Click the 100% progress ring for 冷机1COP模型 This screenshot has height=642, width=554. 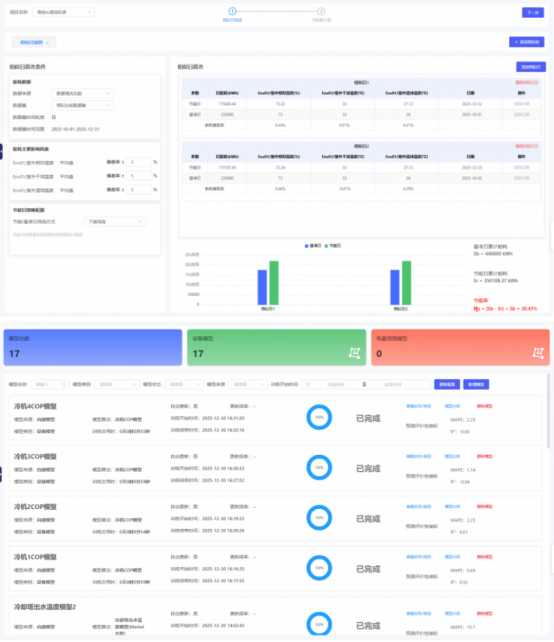319,568
